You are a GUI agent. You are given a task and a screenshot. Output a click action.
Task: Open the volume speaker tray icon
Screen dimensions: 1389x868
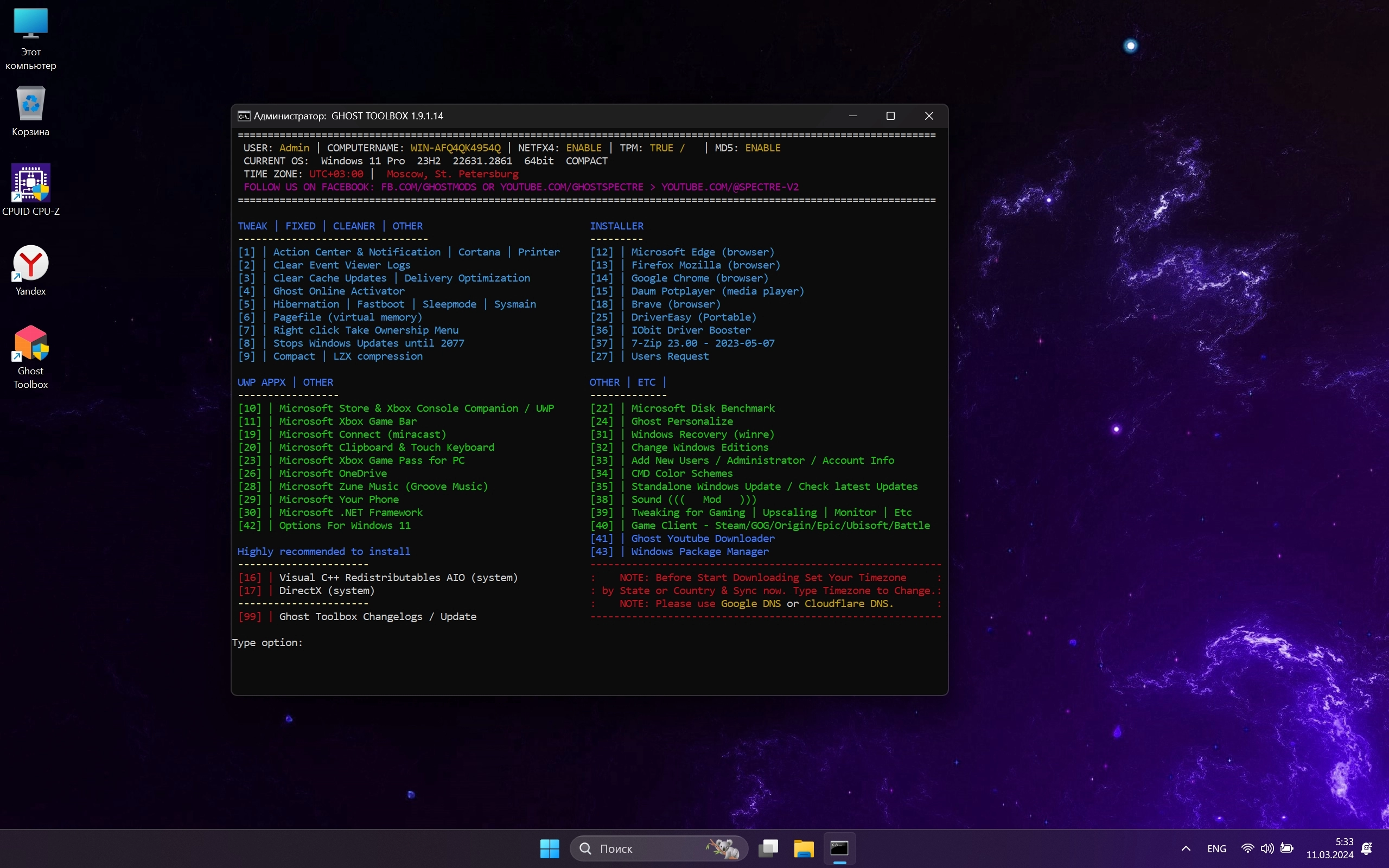pyautogui.click(x=1267, y=848)
